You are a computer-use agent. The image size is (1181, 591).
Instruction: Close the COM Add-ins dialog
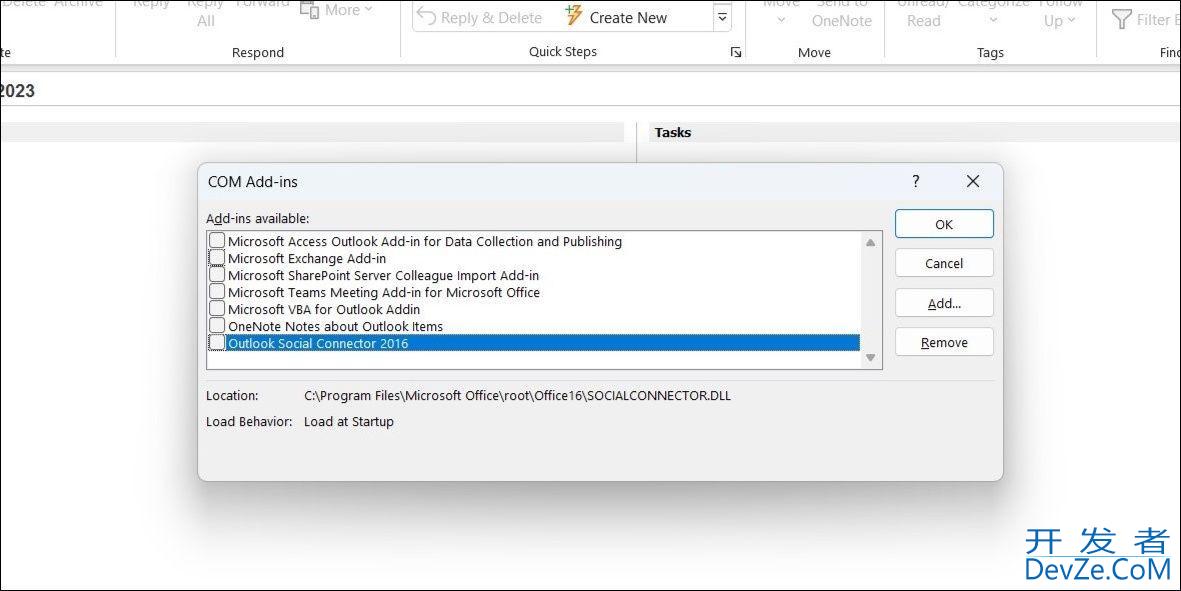[972, 181]
